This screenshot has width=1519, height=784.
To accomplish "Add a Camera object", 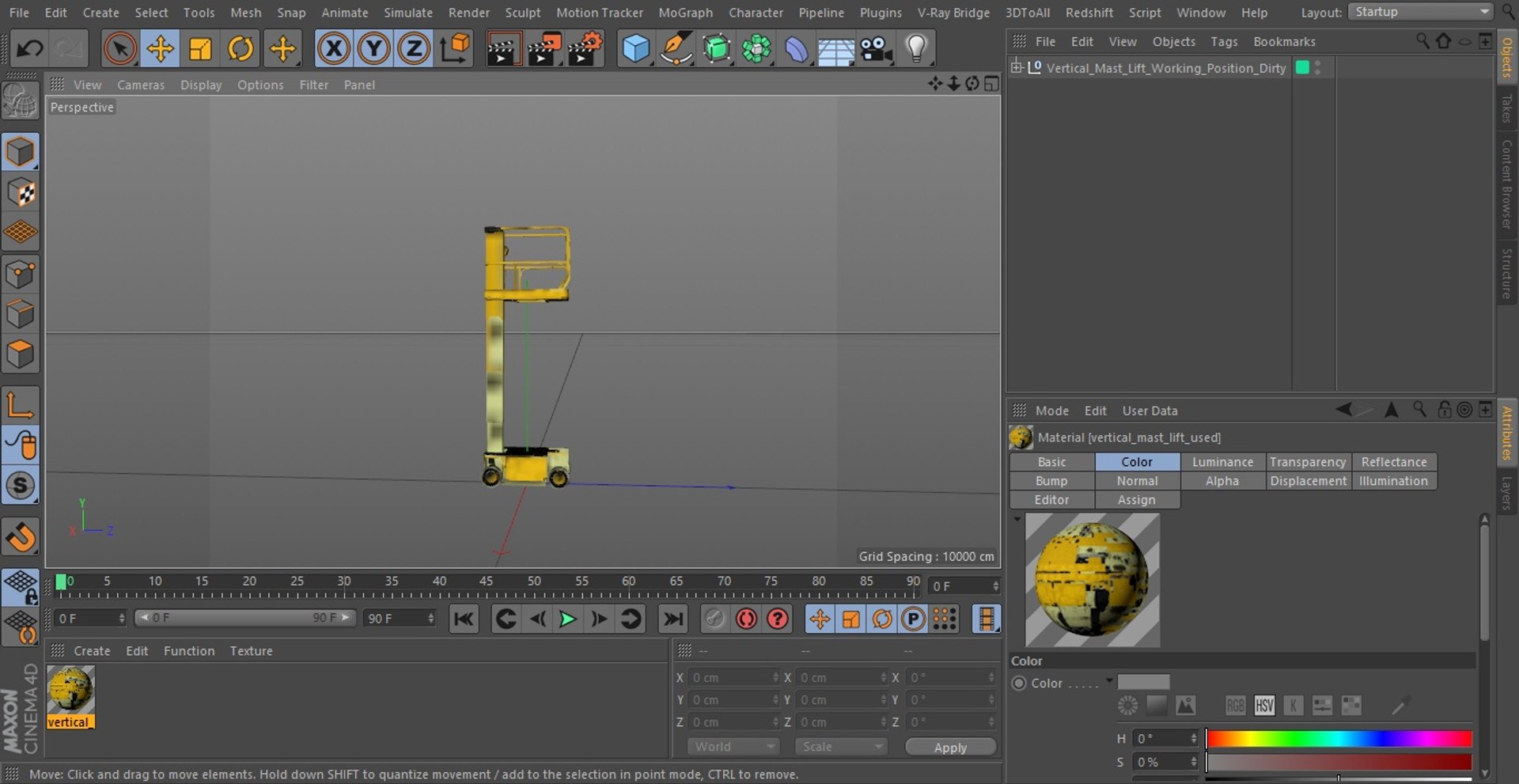I will click(x=877, y=49).
